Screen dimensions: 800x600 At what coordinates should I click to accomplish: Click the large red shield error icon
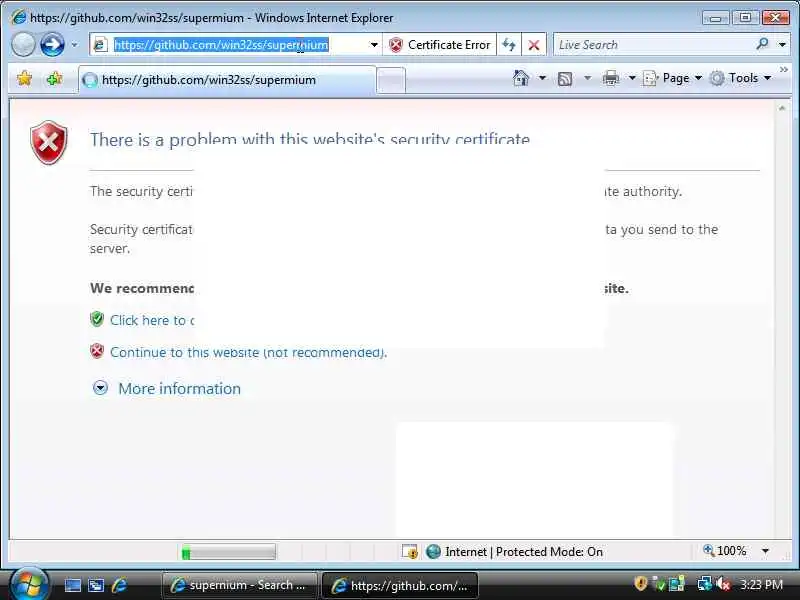[49, 142]
